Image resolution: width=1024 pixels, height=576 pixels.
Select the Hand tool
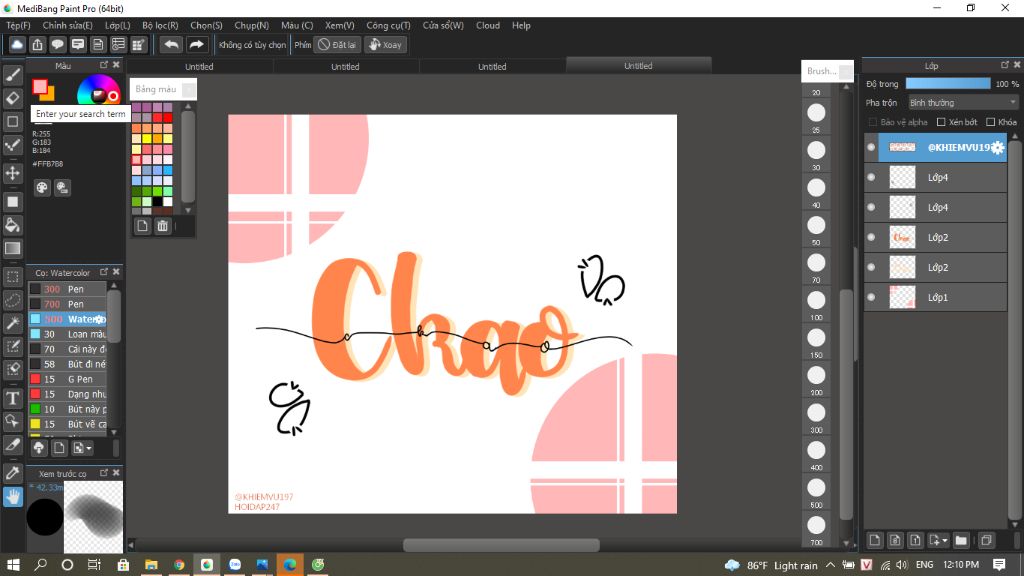coord(12,497)
